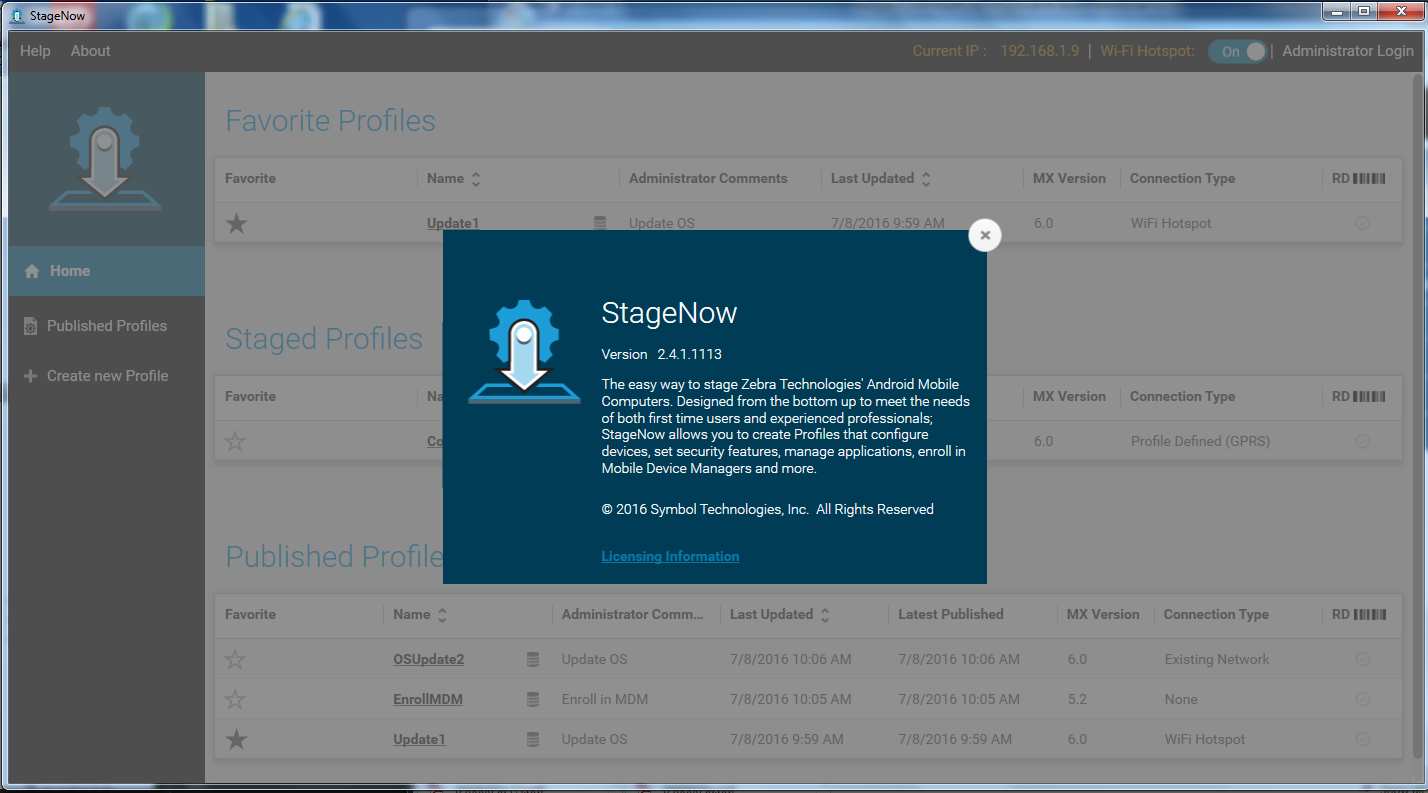
Task: Click RD check circle for favorite Update1
Action: (1362, 223)
